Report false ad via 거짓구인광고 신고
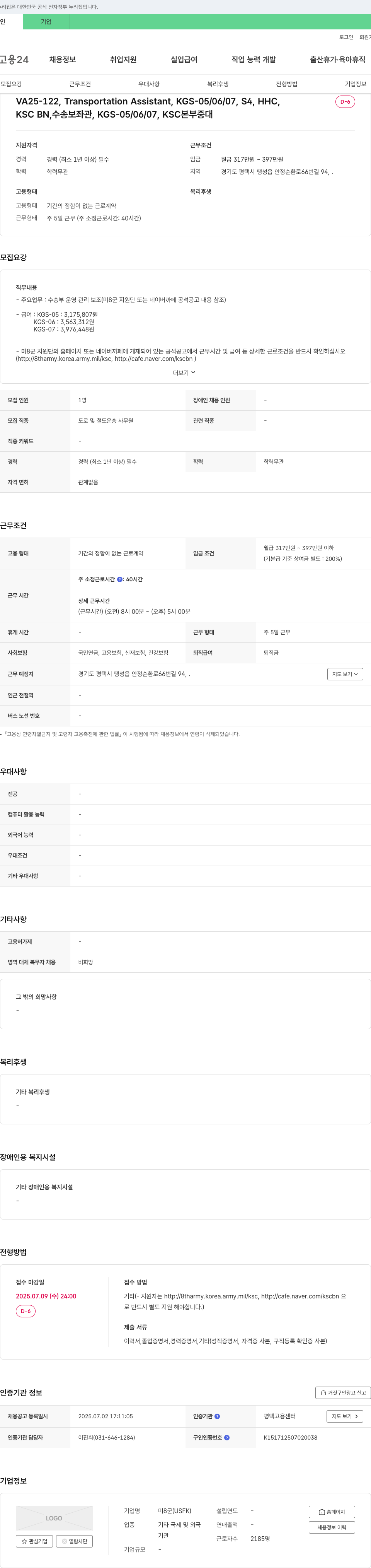This screenshot has width=371, height=1568. point(343,1393)
